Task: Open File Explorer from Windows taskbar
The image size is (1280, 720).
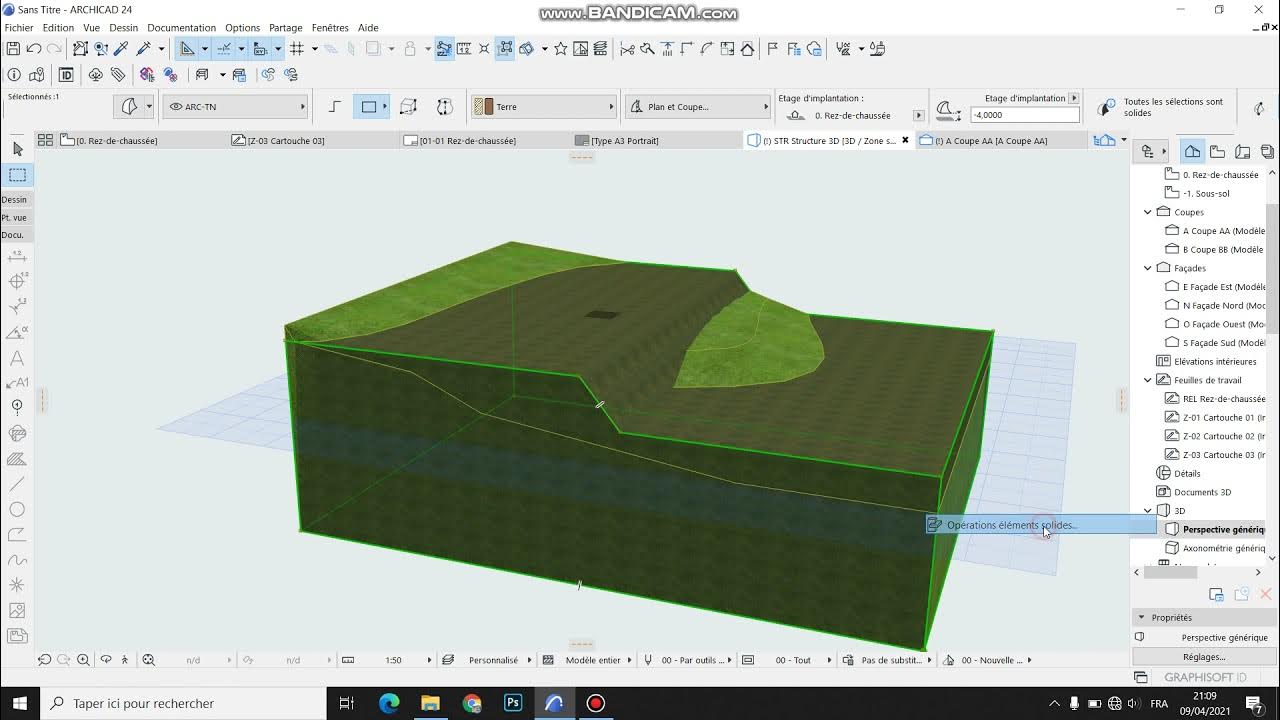Action: pos(429,703)
